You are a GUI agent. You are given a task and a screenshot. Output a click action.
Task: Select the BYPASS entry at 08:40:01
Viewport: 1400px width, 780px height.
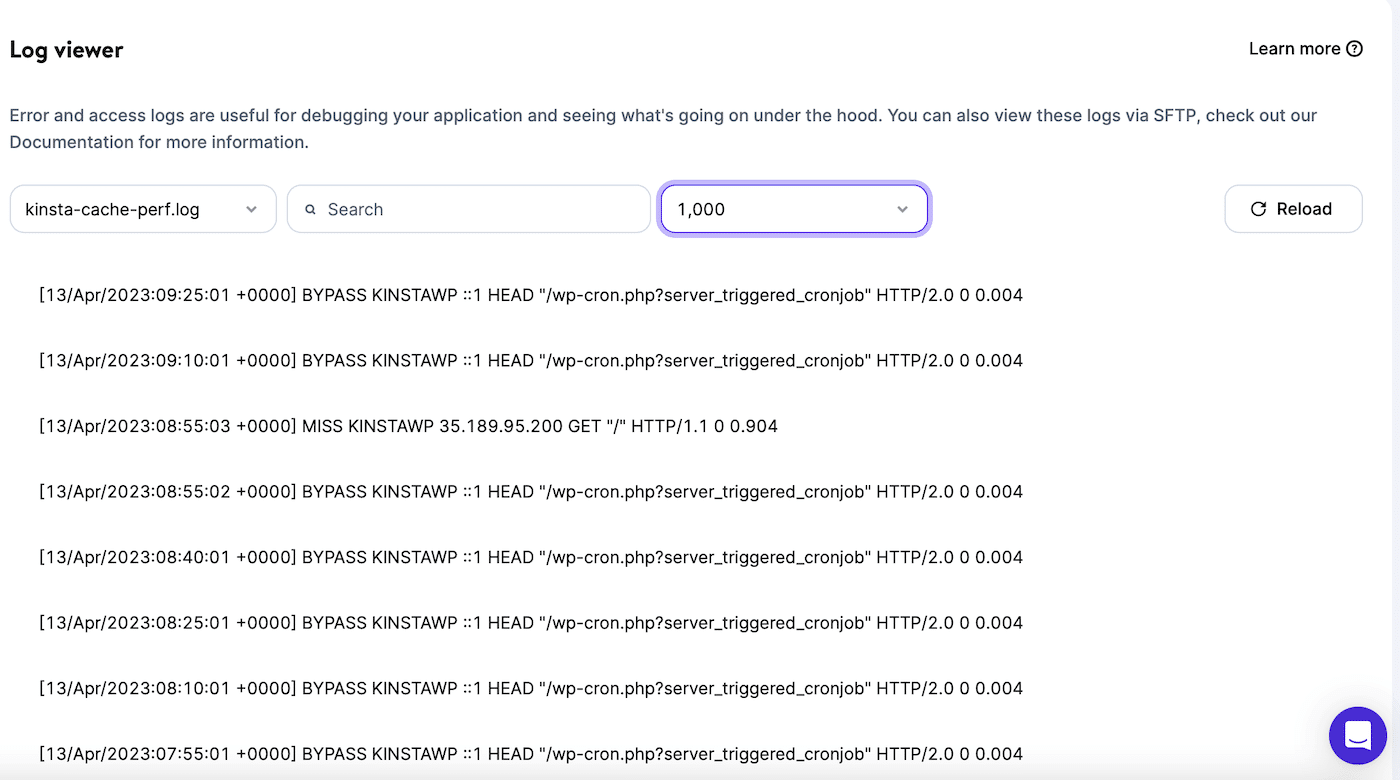click(x=530, y=557)
